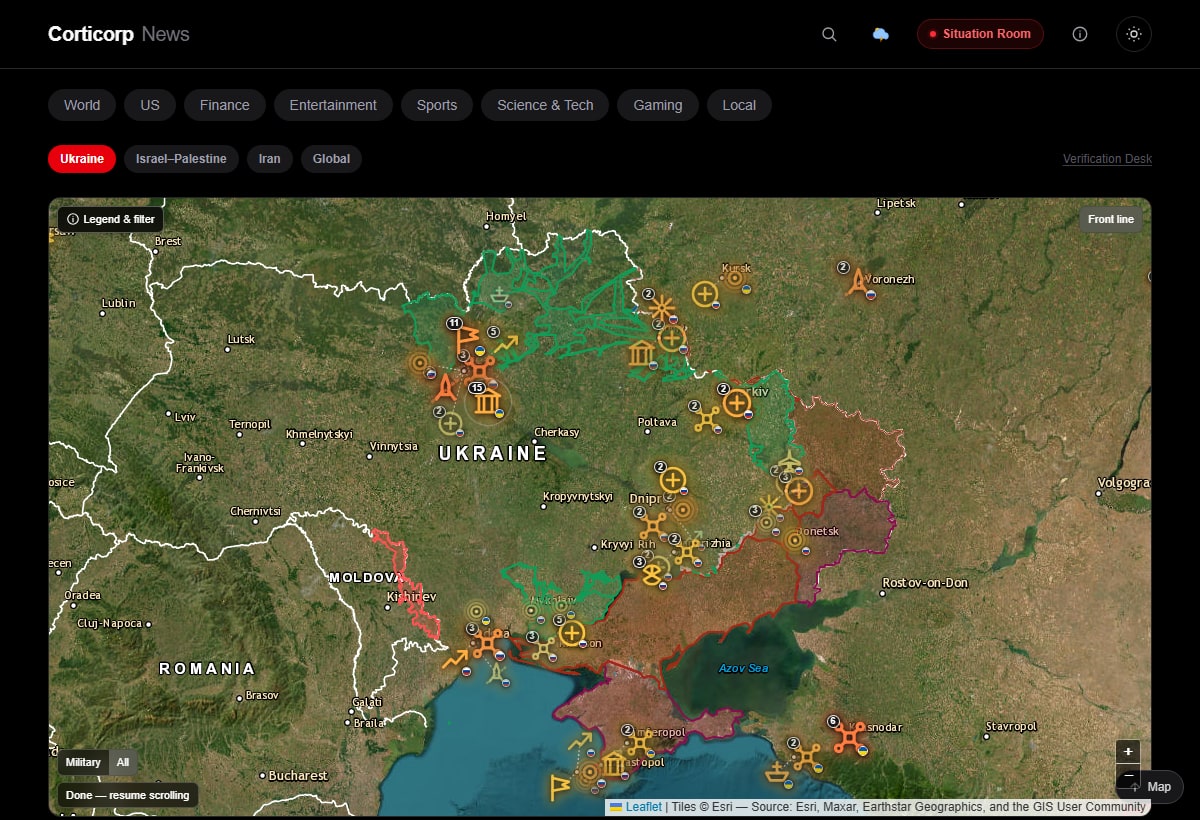1200x820 pixels.
Task: Switch to the Iran tab
Action: point(270,159)
